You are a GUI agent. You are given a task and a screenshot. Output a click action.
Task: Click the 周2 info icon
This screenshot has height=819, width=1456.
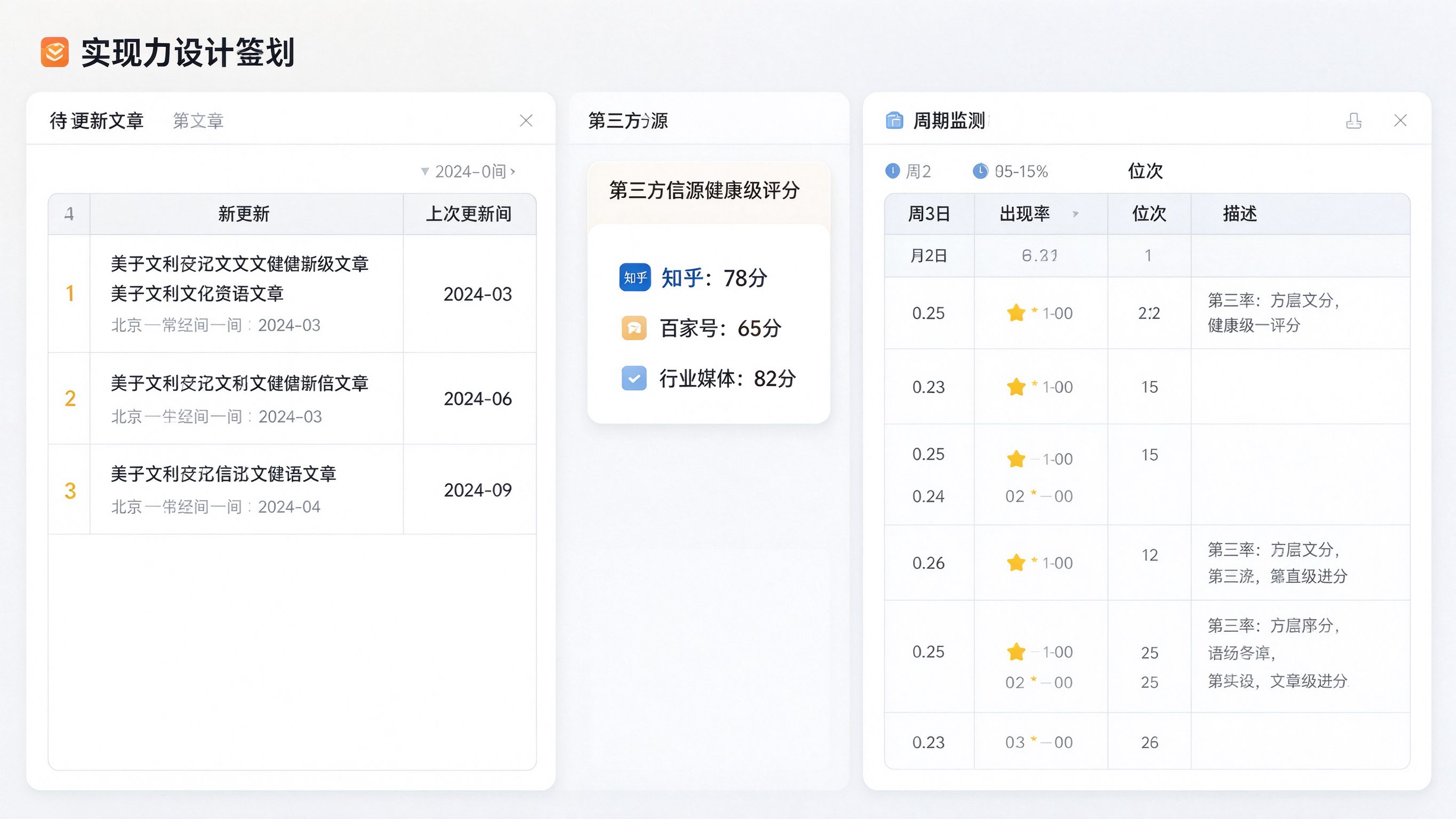(892, 171)
